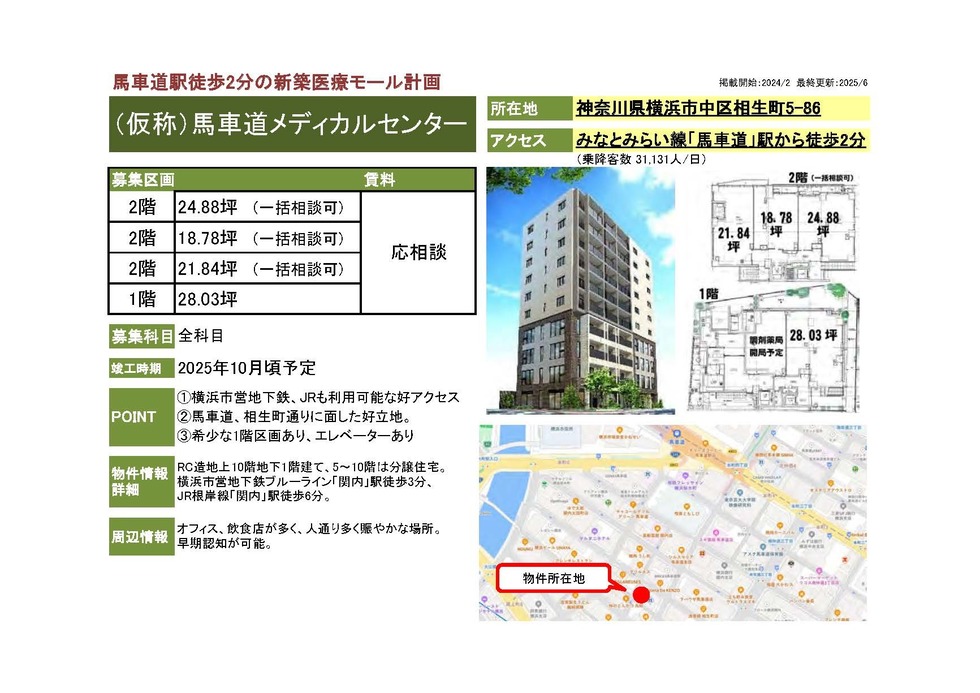Open the address link 神奈川県横浜市中区相生町5-86
980x693 pixels.
(x=698, y=108)
